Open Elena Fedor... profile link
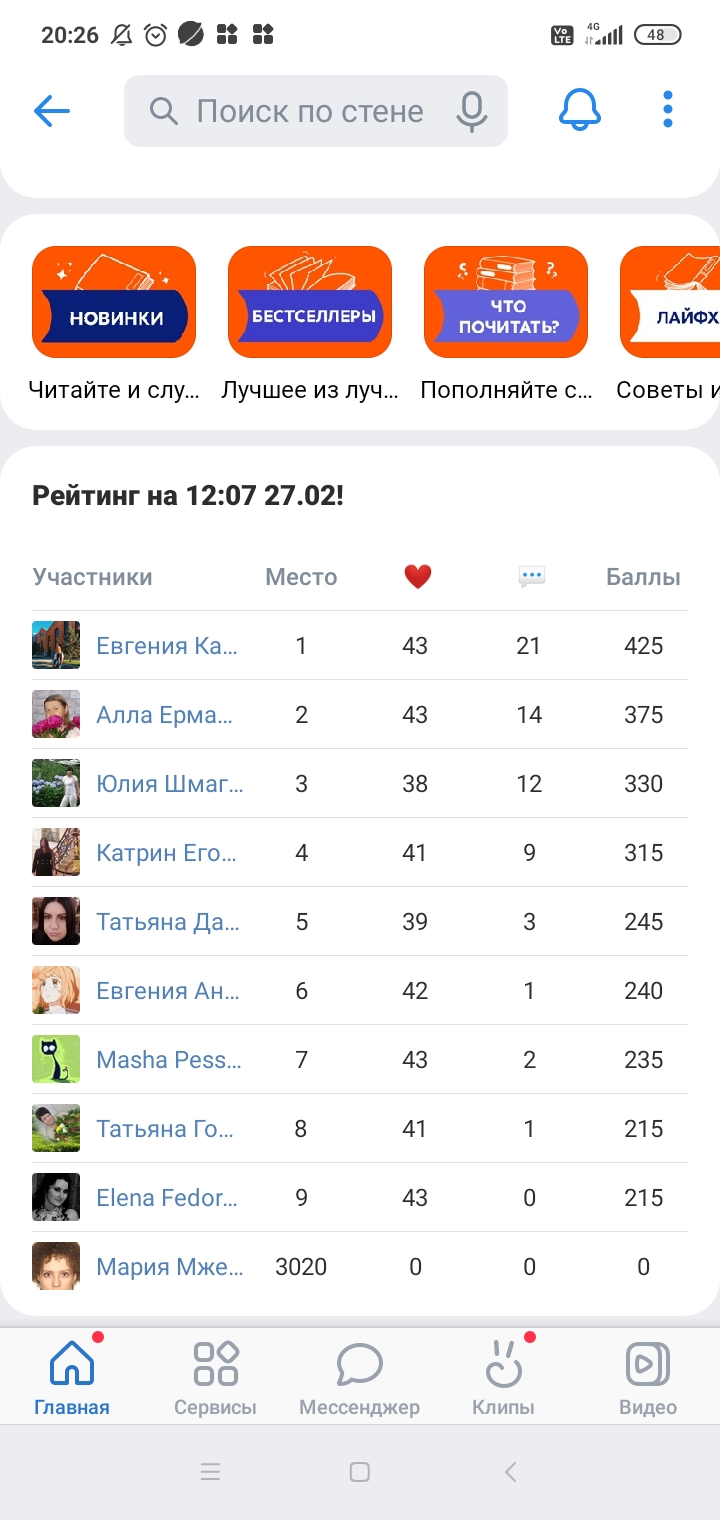Screen dimensions: 720x1520 coord(168,1198)
